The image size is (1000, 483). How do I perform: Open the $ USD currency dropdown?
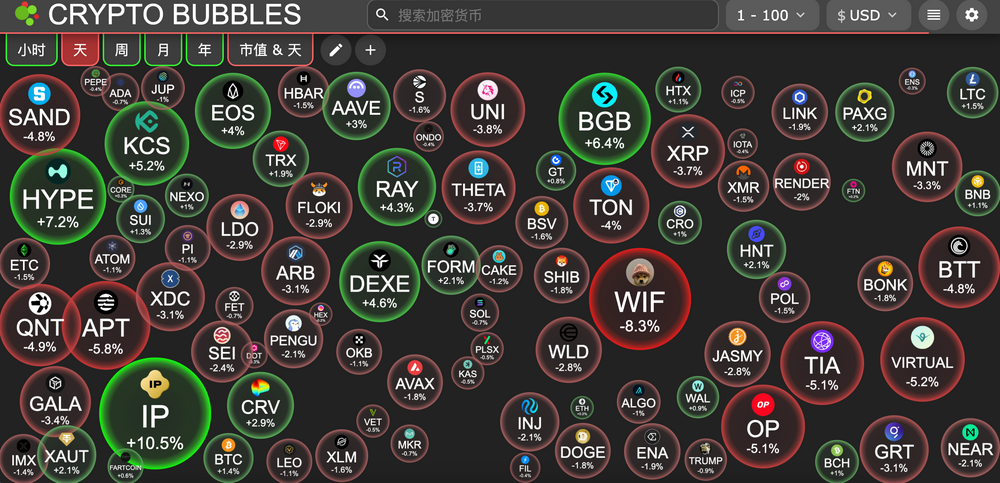869,15
